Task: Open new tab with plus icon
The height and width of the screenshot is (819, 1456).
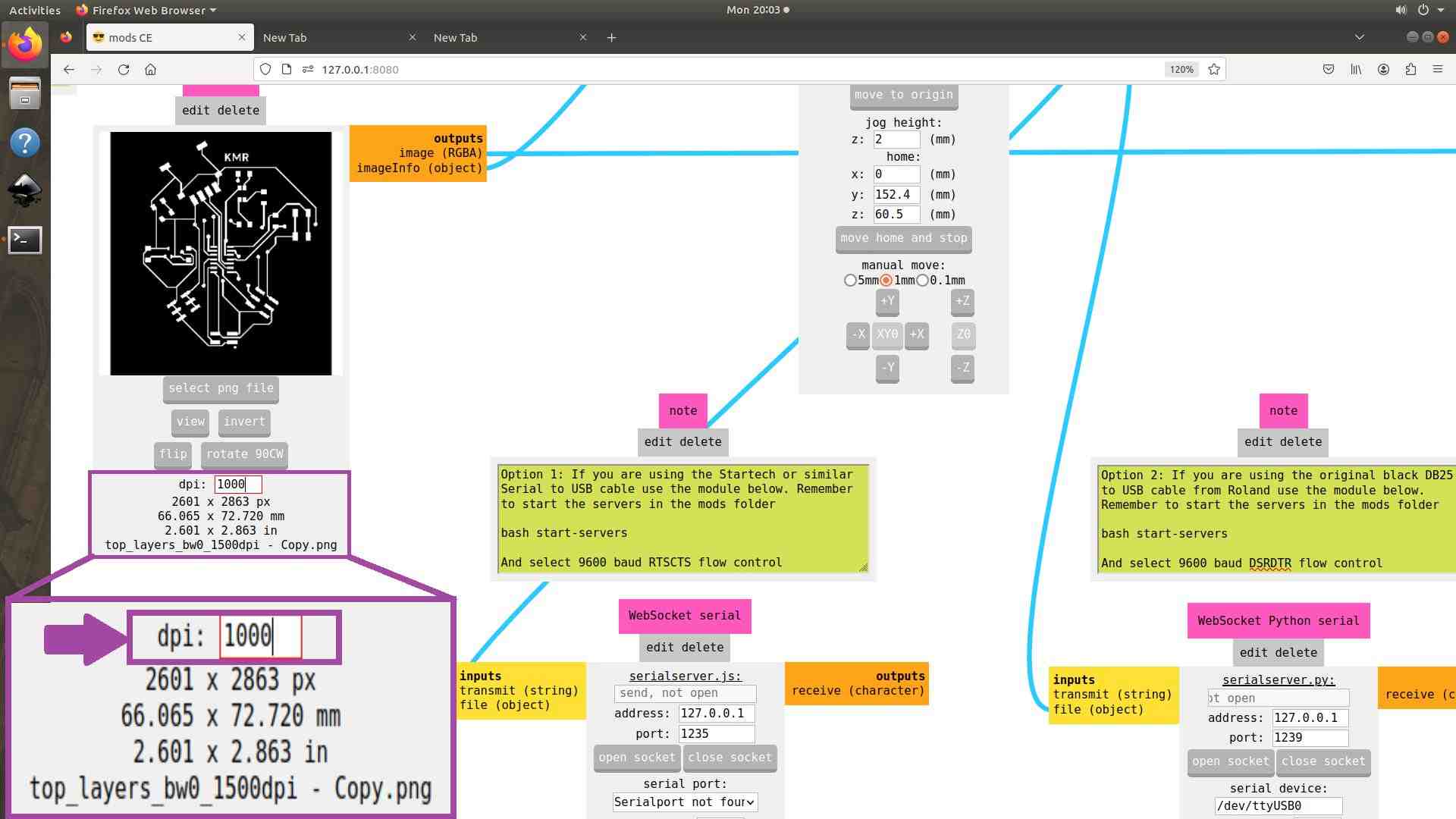Action: (x=611, y=37)
